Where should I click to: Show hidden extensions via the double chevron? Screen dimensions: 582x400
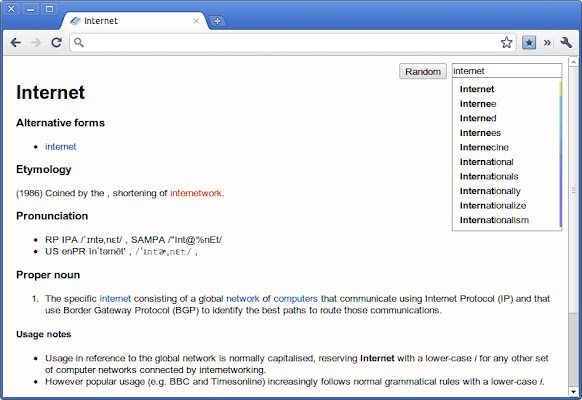(547, 43)
